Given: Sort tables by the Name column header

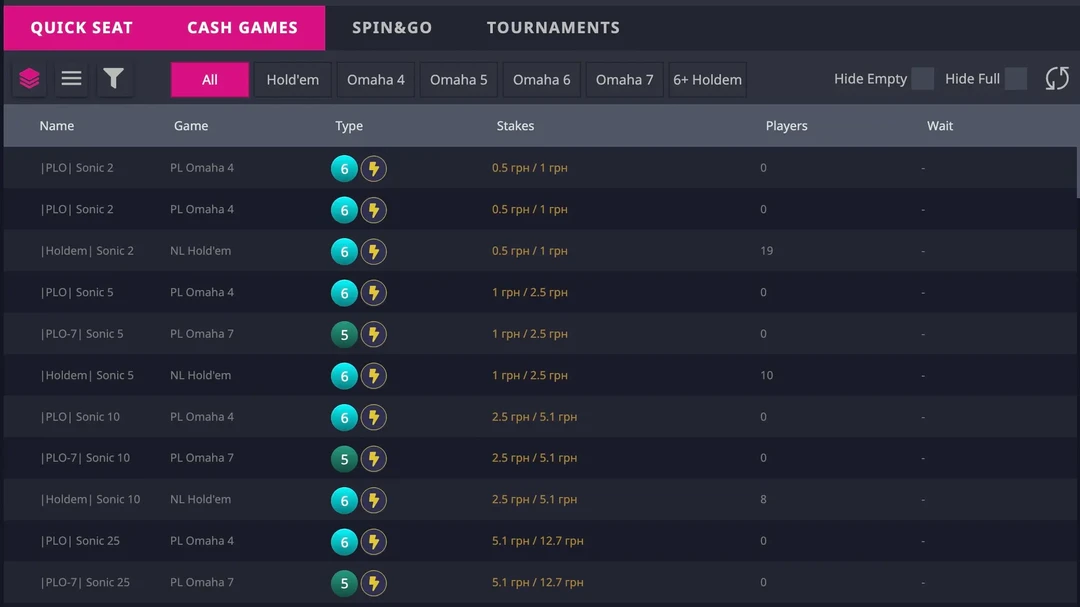Looking at the screenshot, I should 57,126.
